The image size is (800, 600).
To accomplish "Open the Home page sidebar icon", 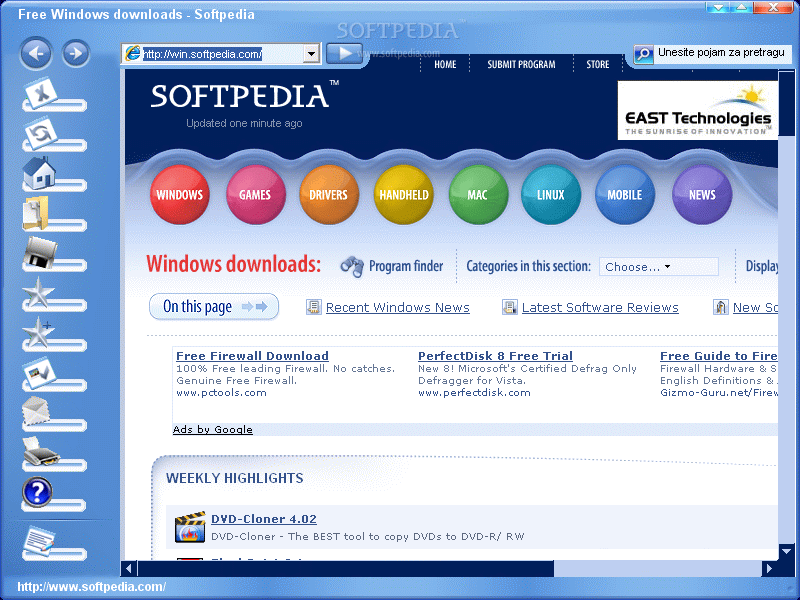I will point(39,172).
